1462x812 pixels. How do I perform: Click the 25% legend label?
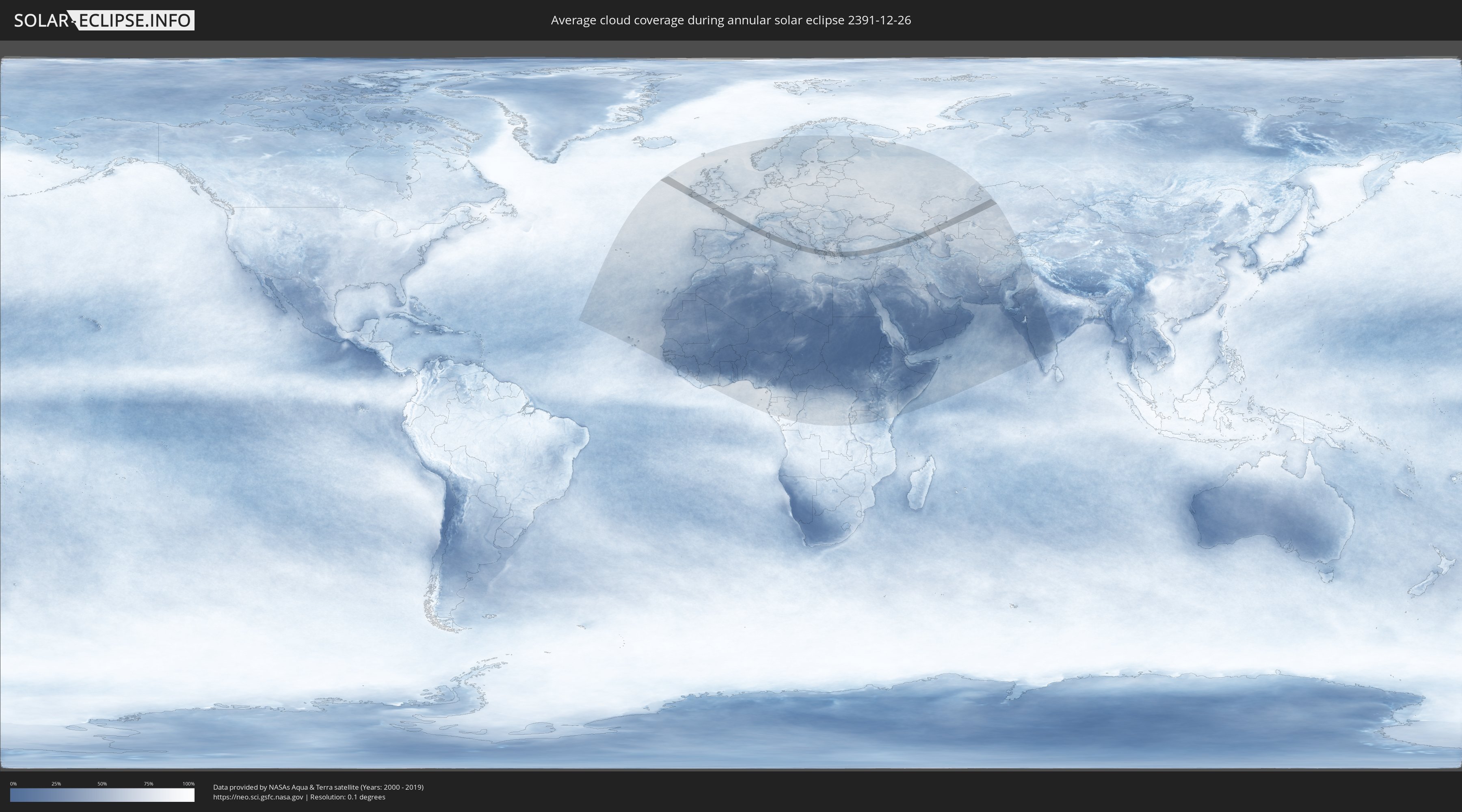click(56, 784)
